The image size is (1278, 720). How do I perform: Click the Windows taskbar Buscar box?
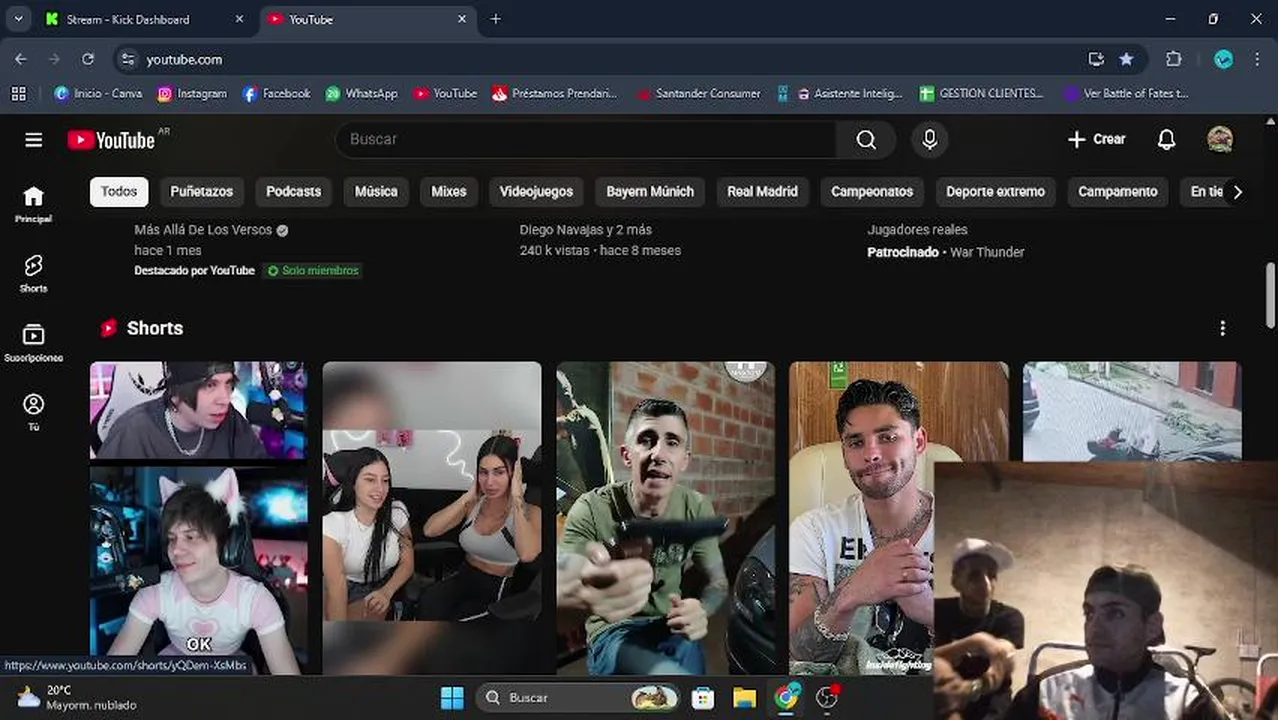pyautogui.click(x=576, y=697)
